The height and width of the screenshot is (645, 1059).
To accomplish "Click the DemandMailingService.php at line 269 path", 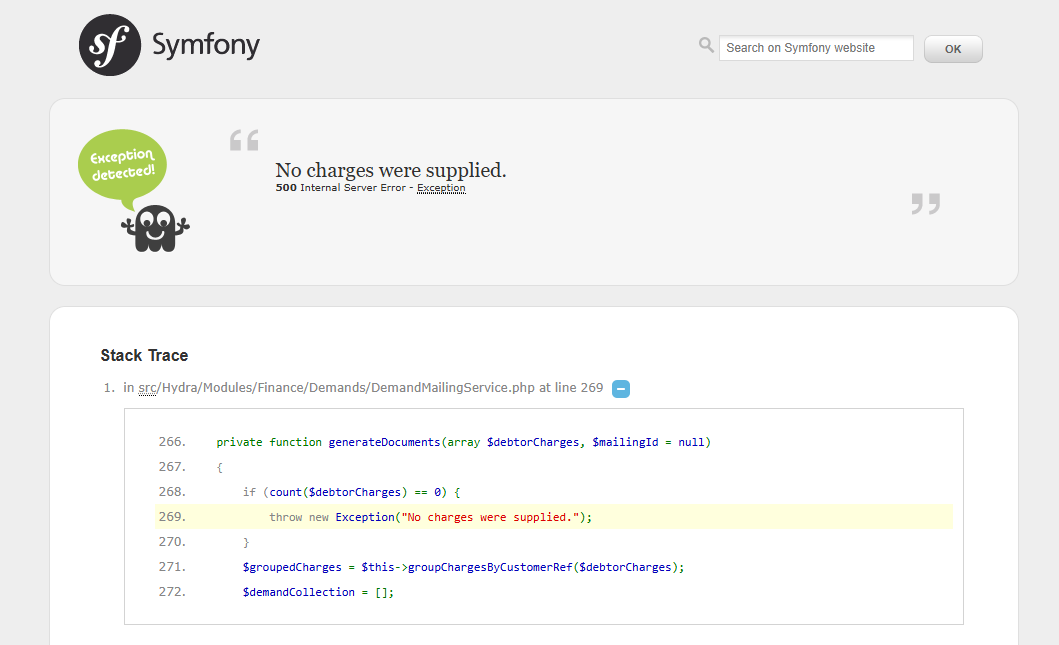I will tap(363, 388).
